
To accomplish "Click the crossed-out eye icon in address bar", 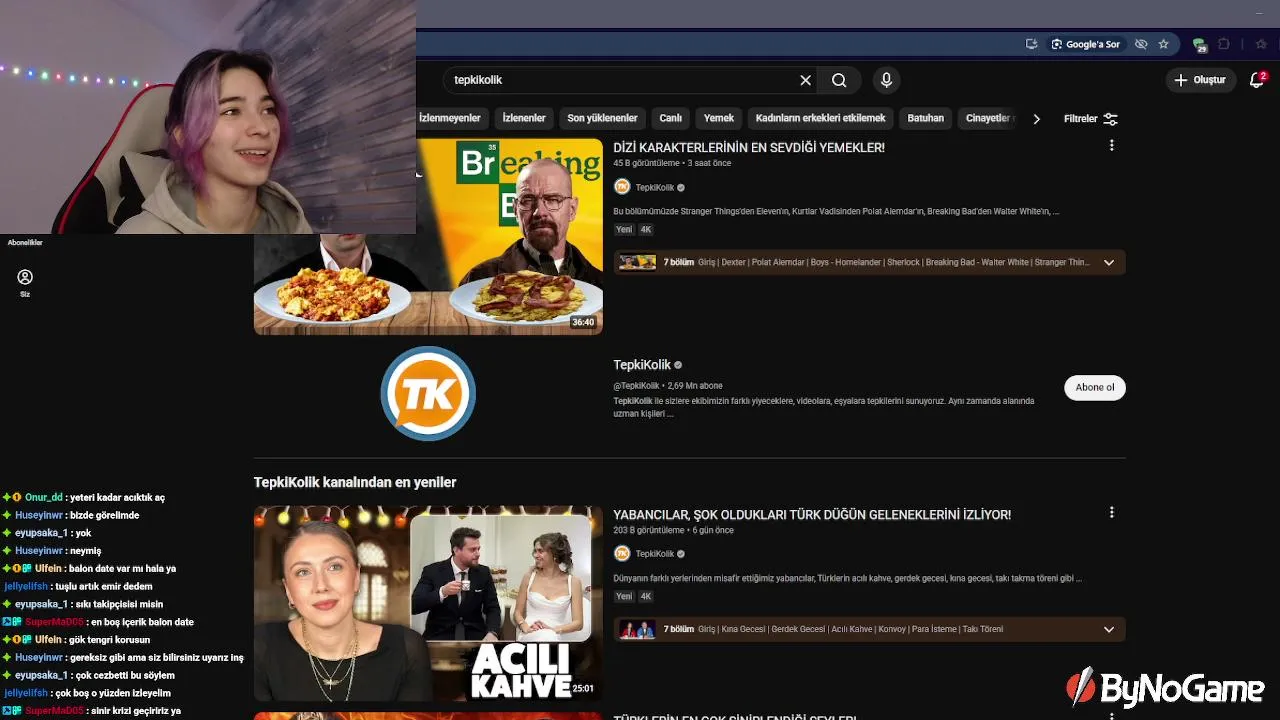I will click(x=1141, y=44).
